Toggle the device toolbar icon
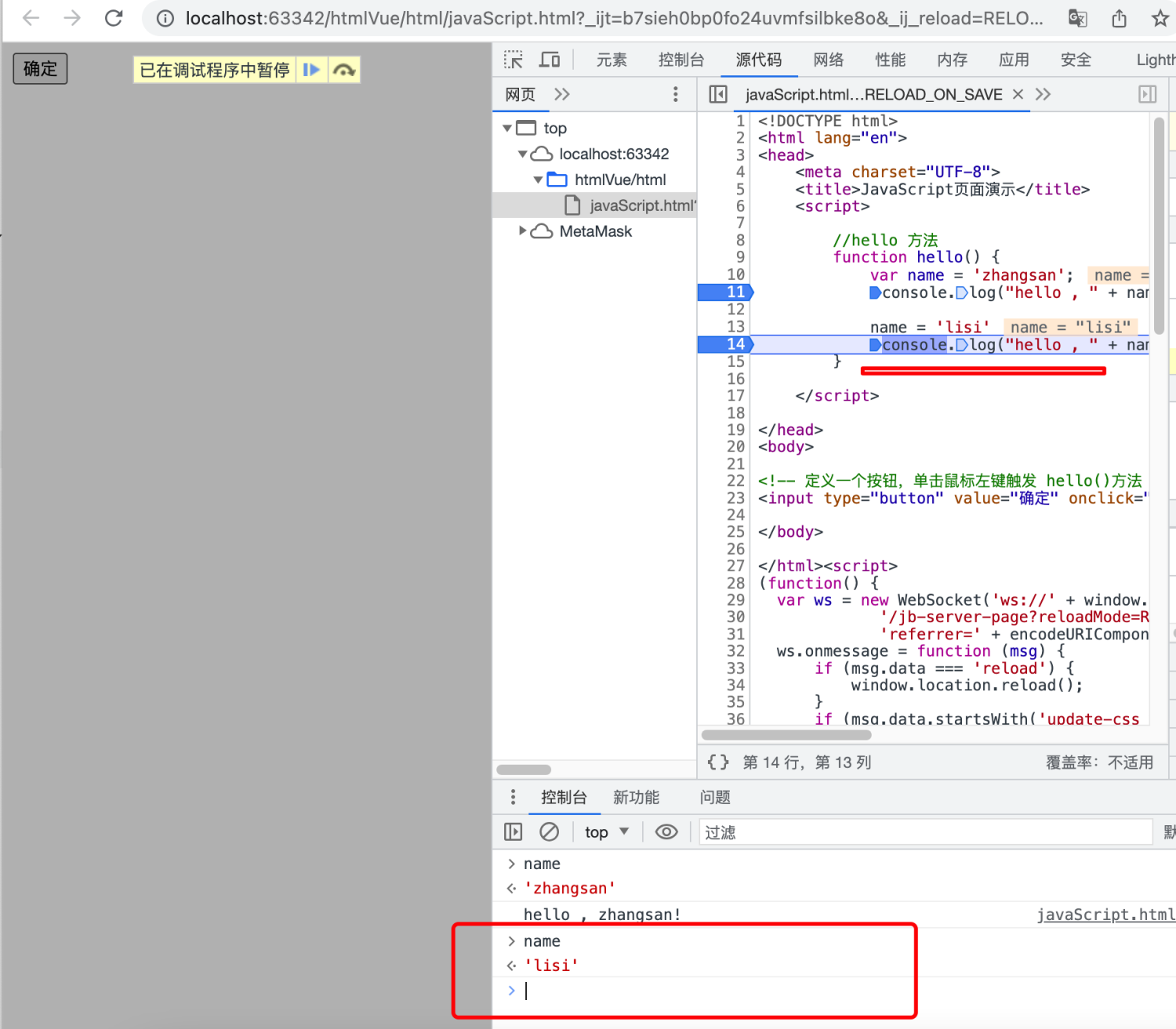 tap(550, 60)
